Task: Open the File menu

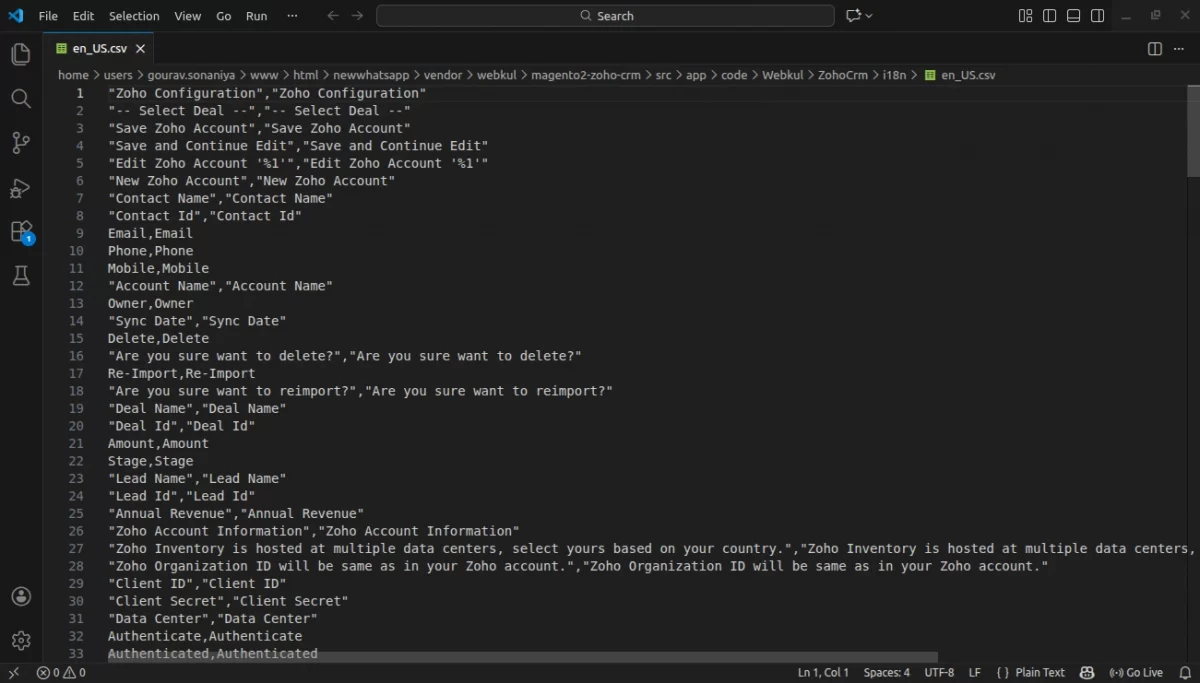Action: click(48, 16)
